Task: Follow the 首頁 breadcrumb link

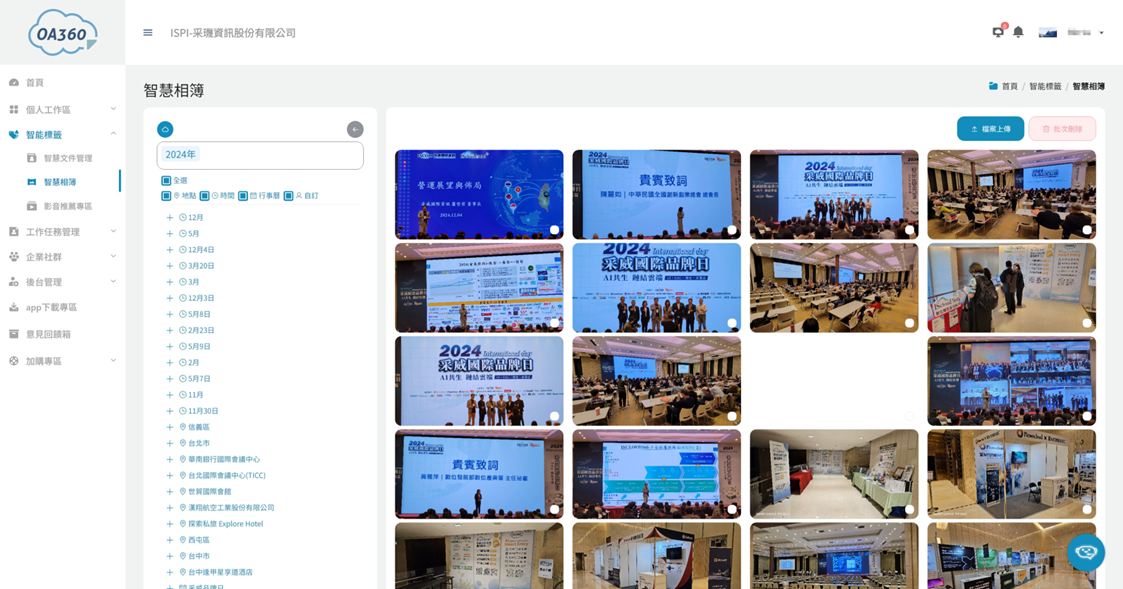Action: (1009, 86)
